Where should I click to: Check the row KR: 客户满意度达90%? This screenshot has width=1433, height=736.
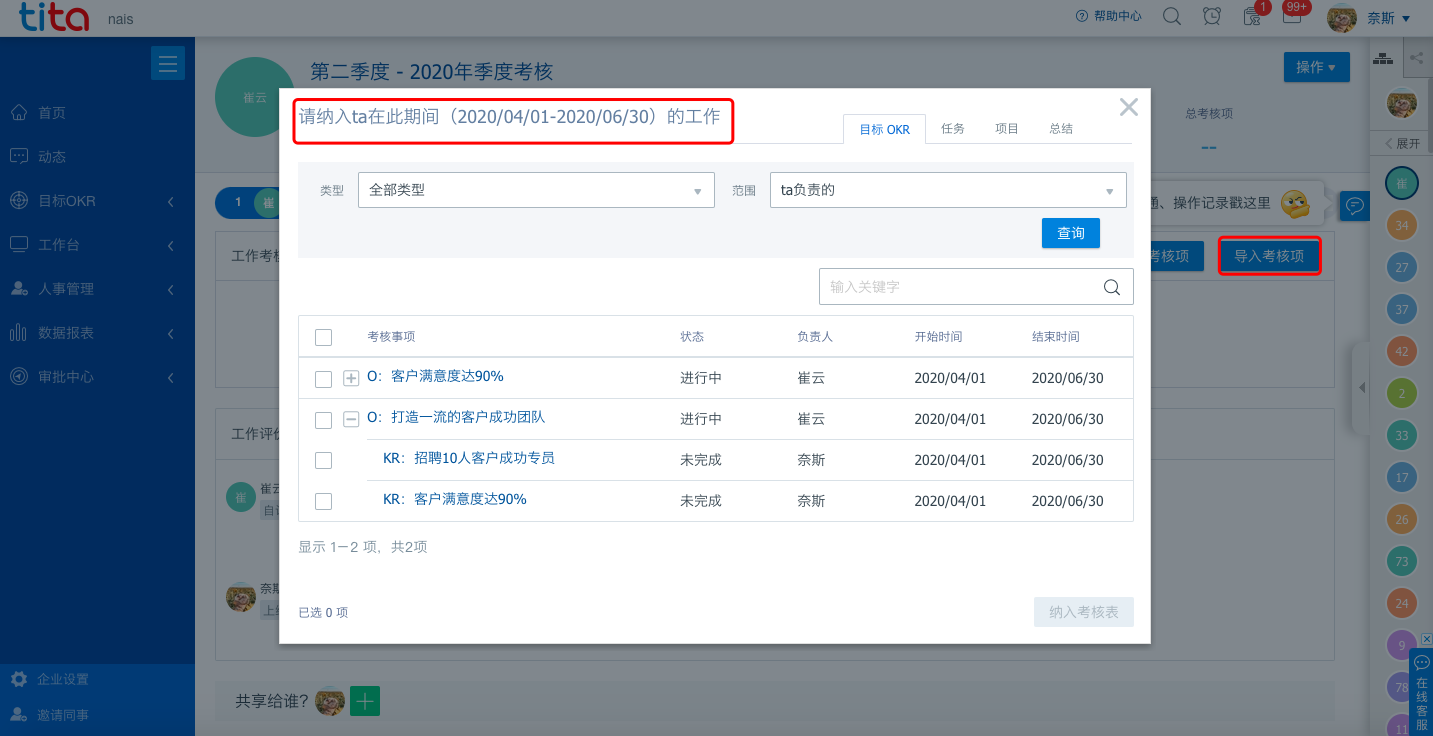(x=323, y=502)
